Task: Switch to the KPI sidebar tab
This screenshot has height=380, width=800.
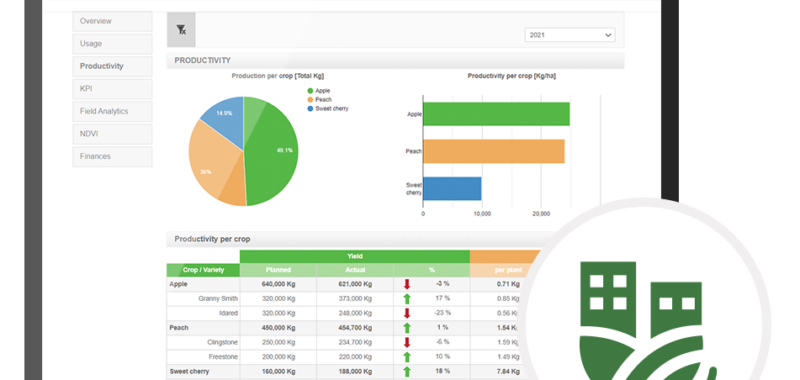Action: coord(112,89)
